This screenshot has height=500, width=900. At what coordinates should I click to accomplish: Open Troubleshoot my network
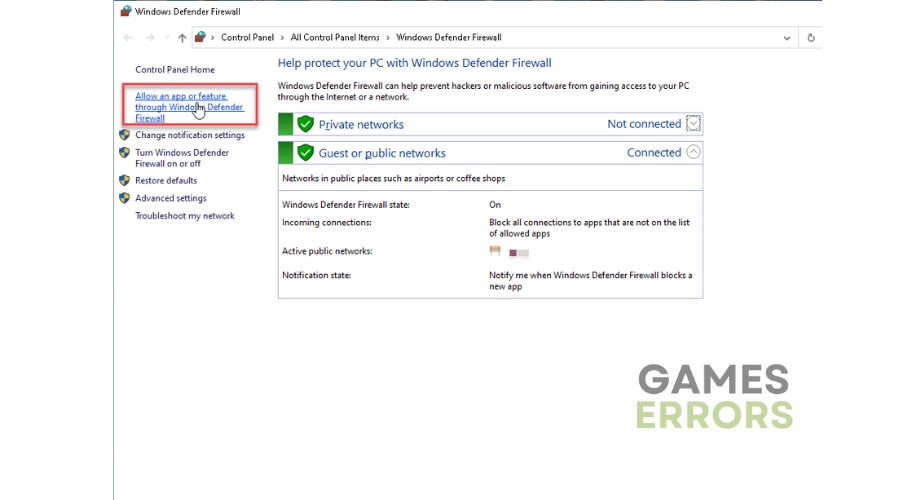click(x=185, y=216)
